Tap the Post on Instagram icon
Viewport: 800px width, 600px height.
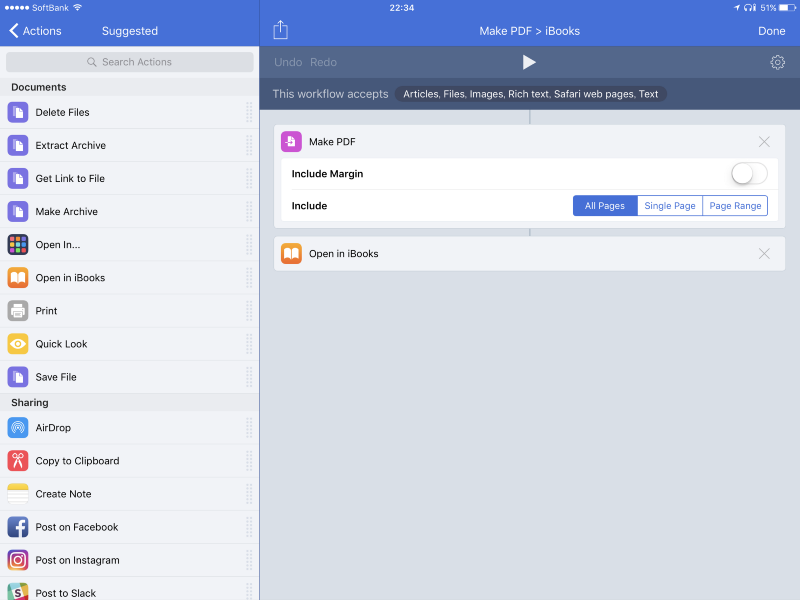tap(18, 560)
